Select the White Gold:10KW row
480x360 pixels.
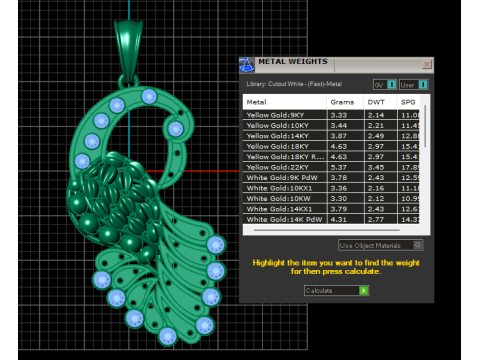[331, 198]
